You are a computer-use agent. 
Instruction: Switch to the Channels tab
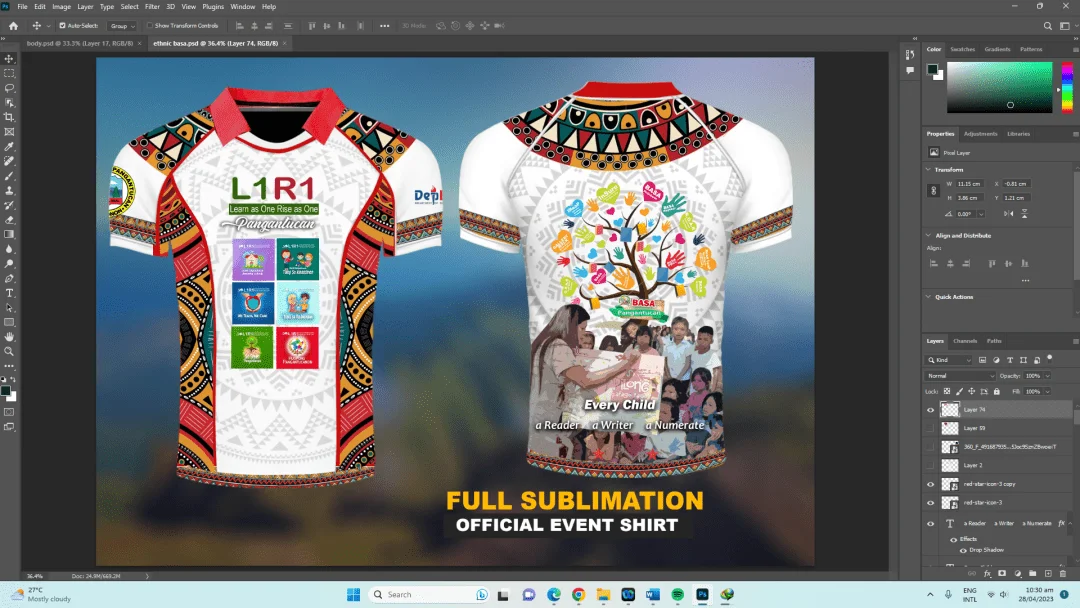click(965, 341)
